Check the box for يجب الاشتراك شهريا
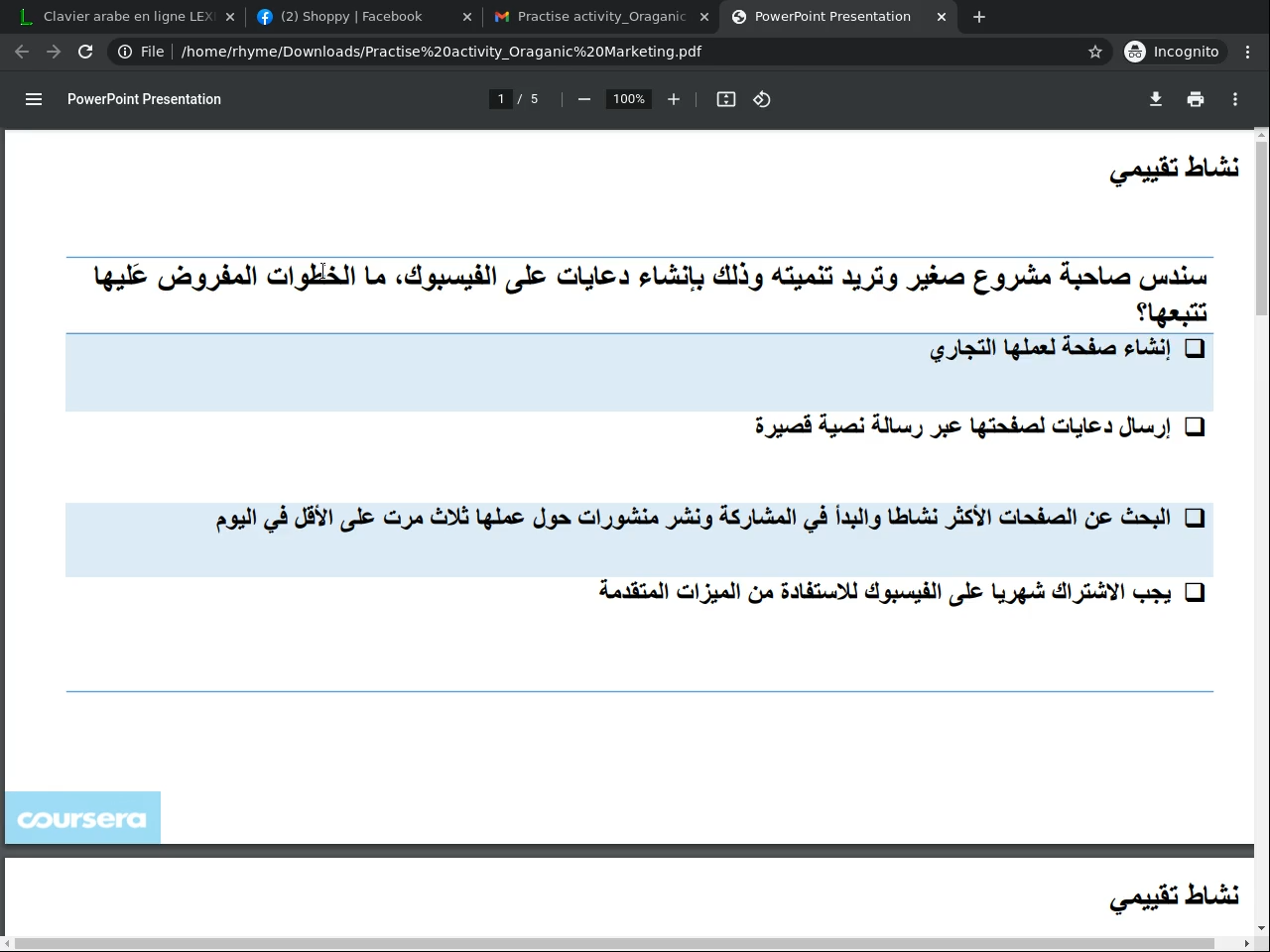This screenshot has height=952, width=1270. pyautogui.click(x=1195, y=592)
